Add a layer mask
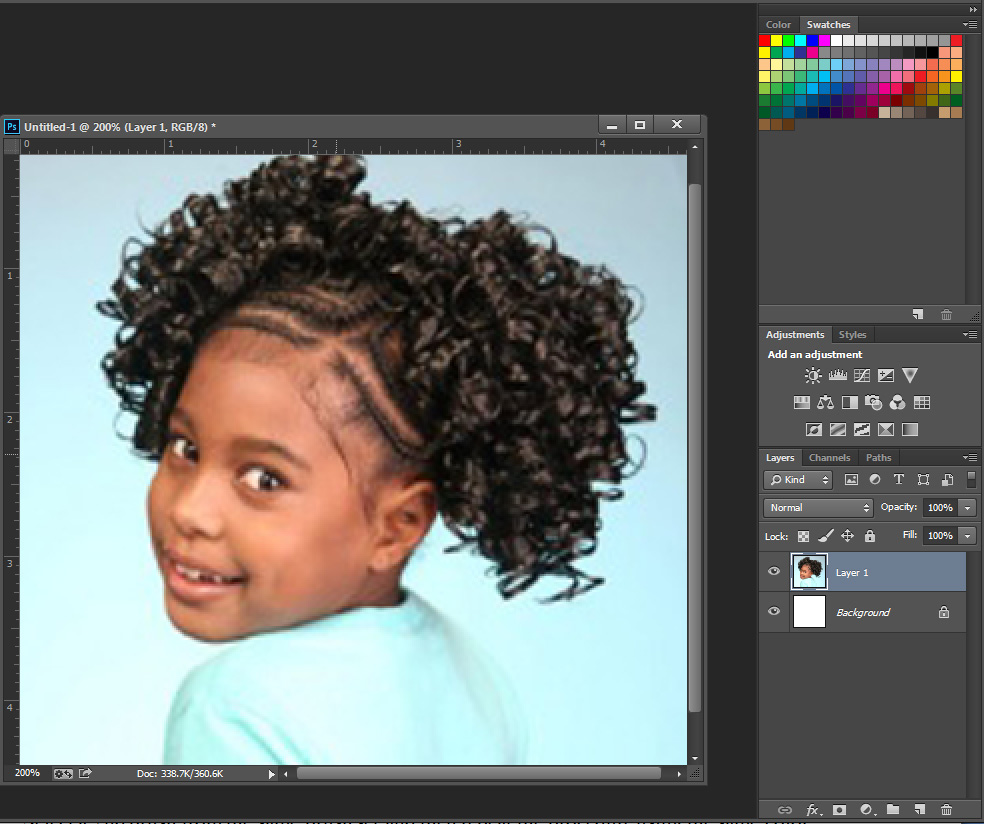The width and height of the screenshot is (984, 824). point(839,810)
